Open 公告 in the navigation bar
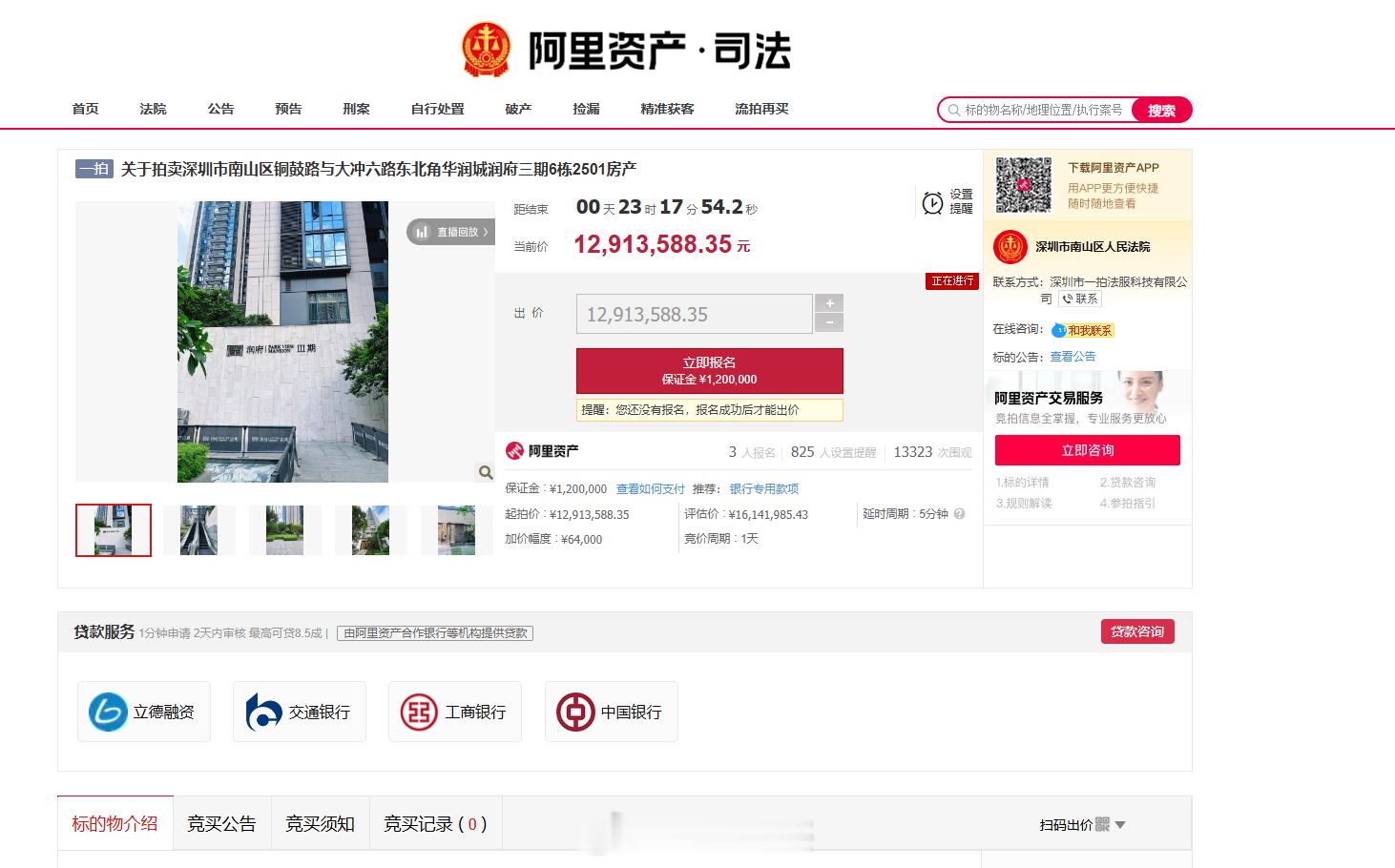The image size is (1395, 868). pyautogui.click(x=220, y=109)
